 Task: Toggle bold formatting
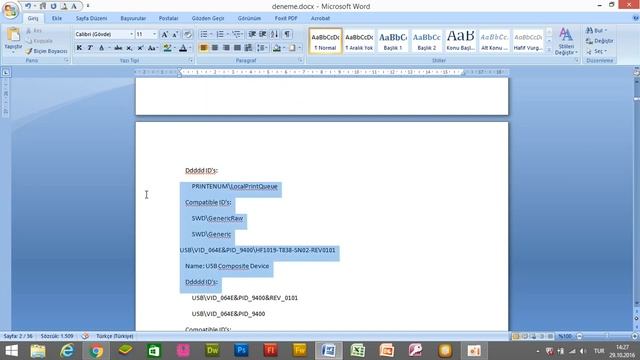pos(79,48)
